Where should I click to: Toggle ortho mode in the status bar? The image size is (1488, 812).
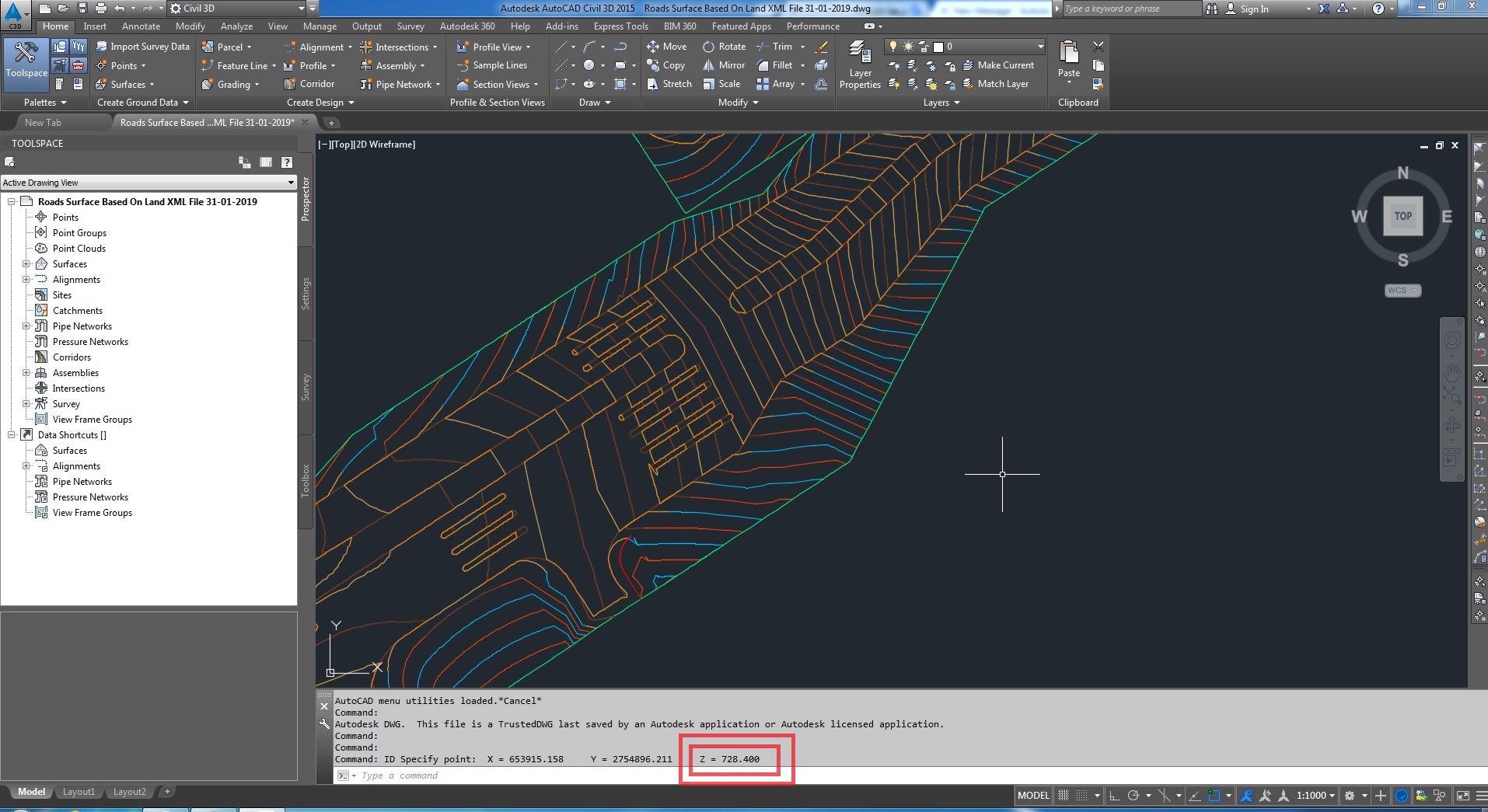click(1116, 795)
